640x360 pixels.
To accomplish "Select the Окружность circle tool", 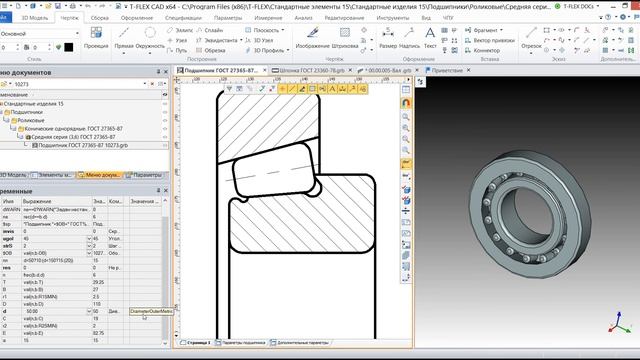I will point(150,39).
